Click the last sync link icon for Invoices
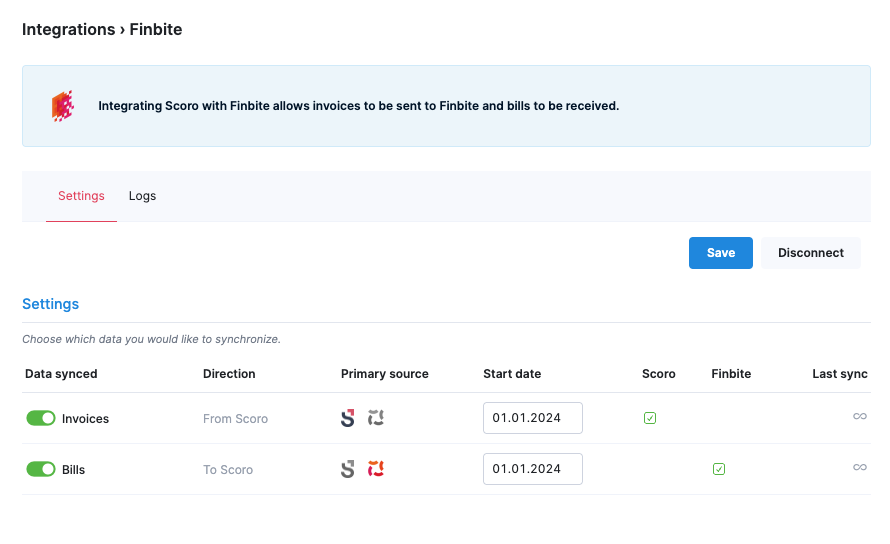 [860, 416]
